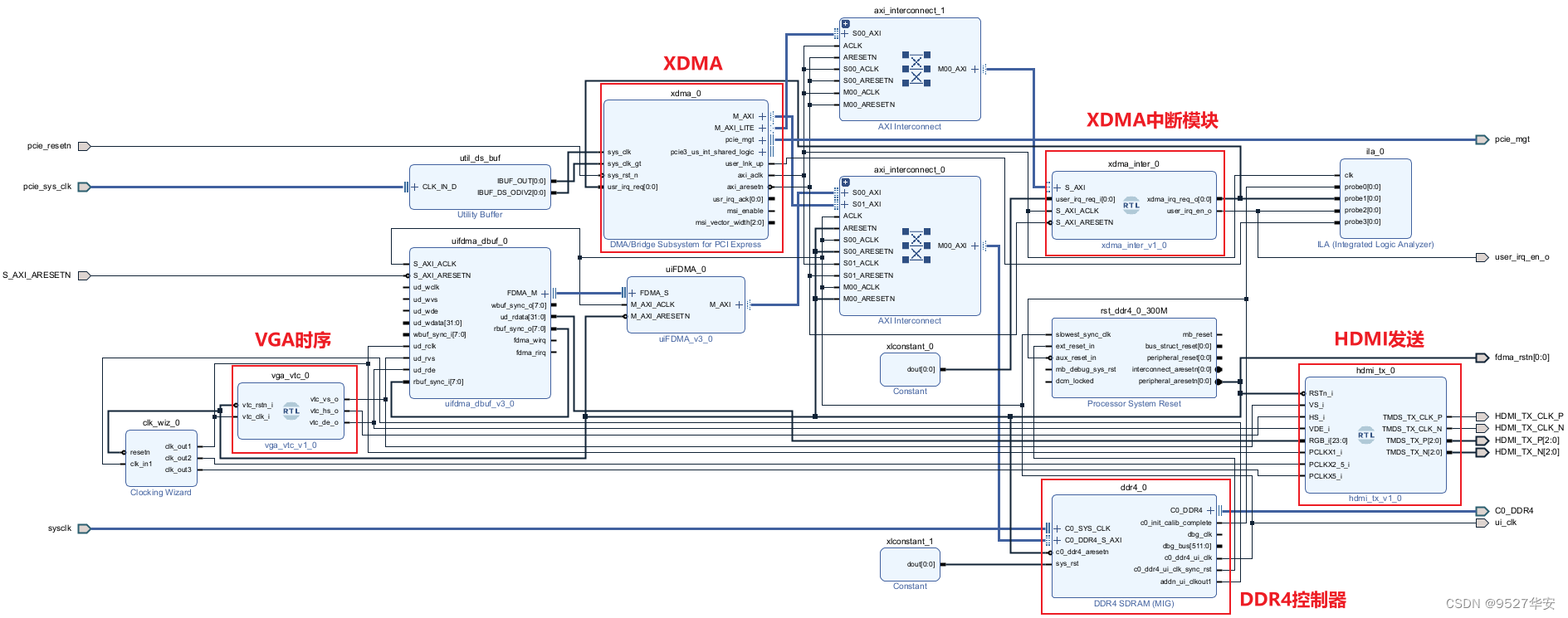Select the user_irq_en_o output port symbol
1568x618 pixels.
pos(1482,257)
